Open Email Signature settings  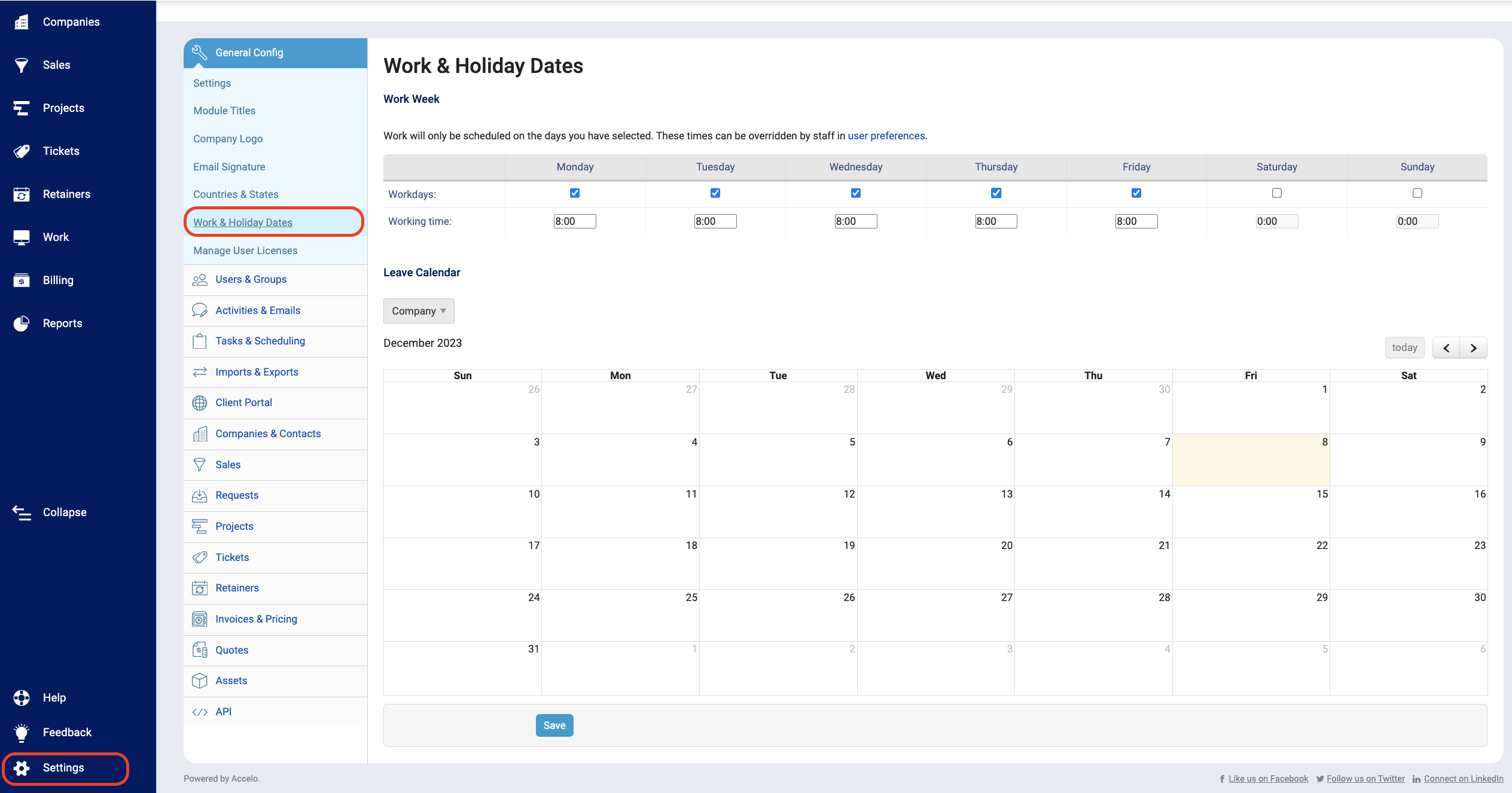tap(229, 167)
